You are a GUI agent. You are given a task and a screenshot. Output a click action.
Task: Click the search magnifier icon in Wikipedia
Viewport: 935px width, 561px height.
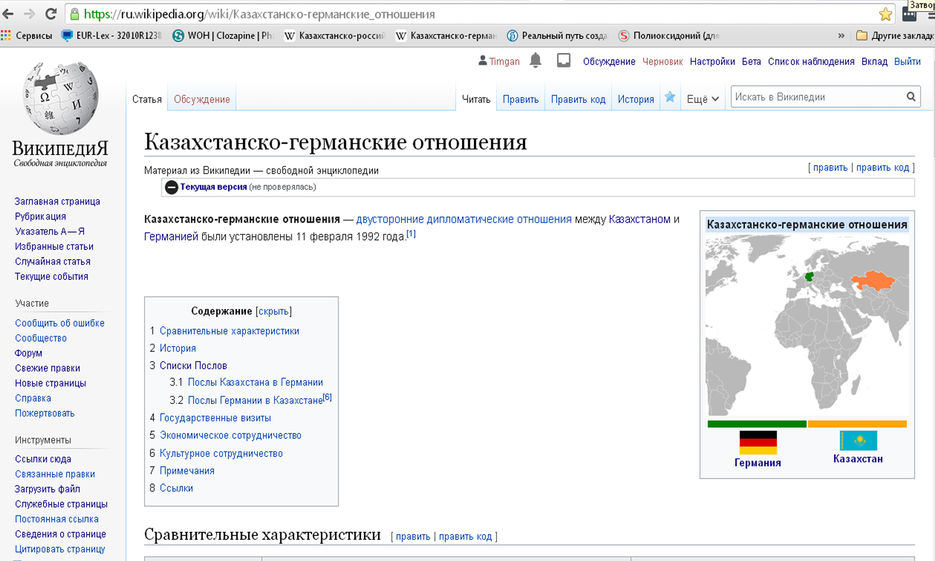point(911,98)
